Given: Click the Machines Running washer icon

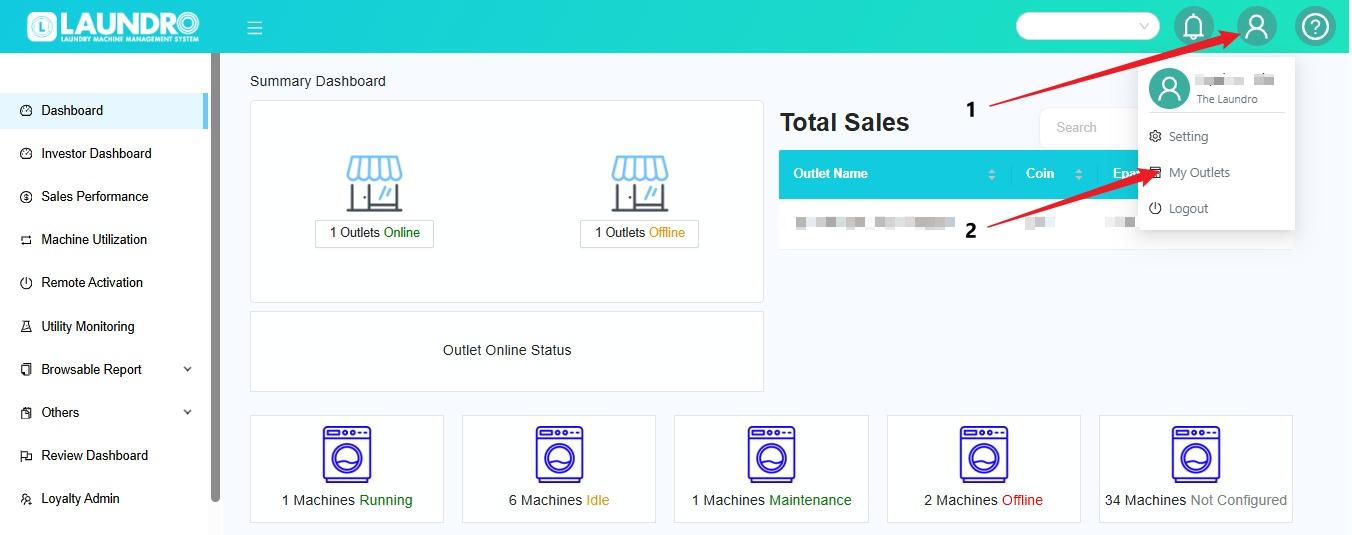Looking at the screenshot, I should 347,454.
